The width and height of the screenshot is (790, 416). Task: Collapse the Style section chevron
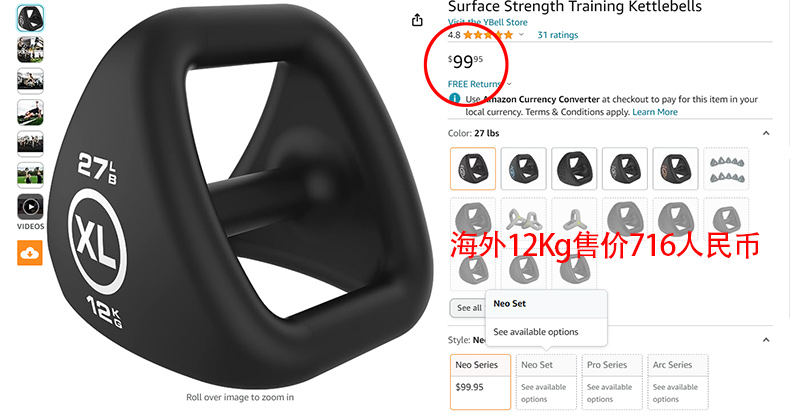click(x=766, y=340)
